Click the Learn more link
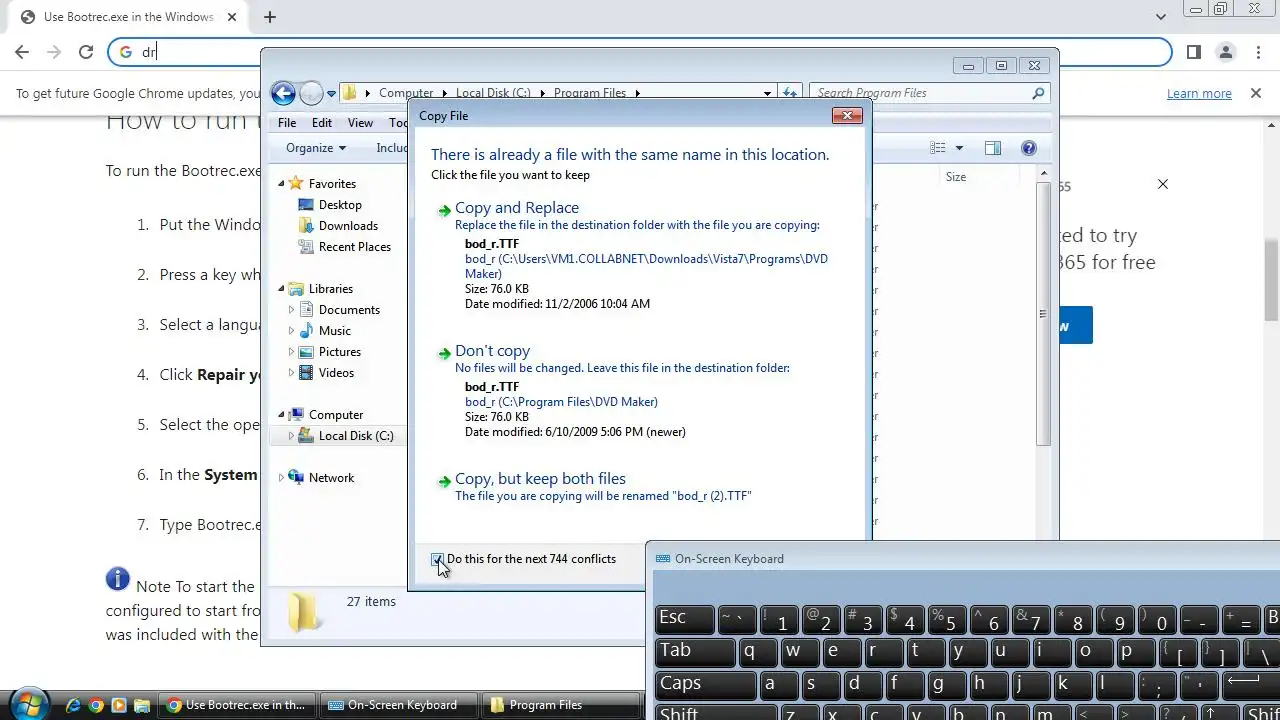 coord(1199,93)
